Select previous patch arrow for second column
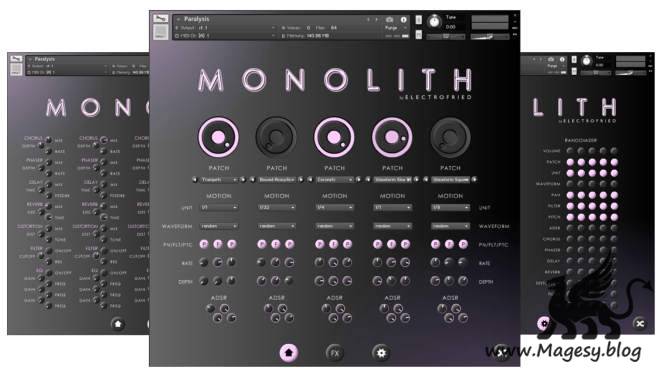Screen dimensions: 660x368 (x=253, y=180)
